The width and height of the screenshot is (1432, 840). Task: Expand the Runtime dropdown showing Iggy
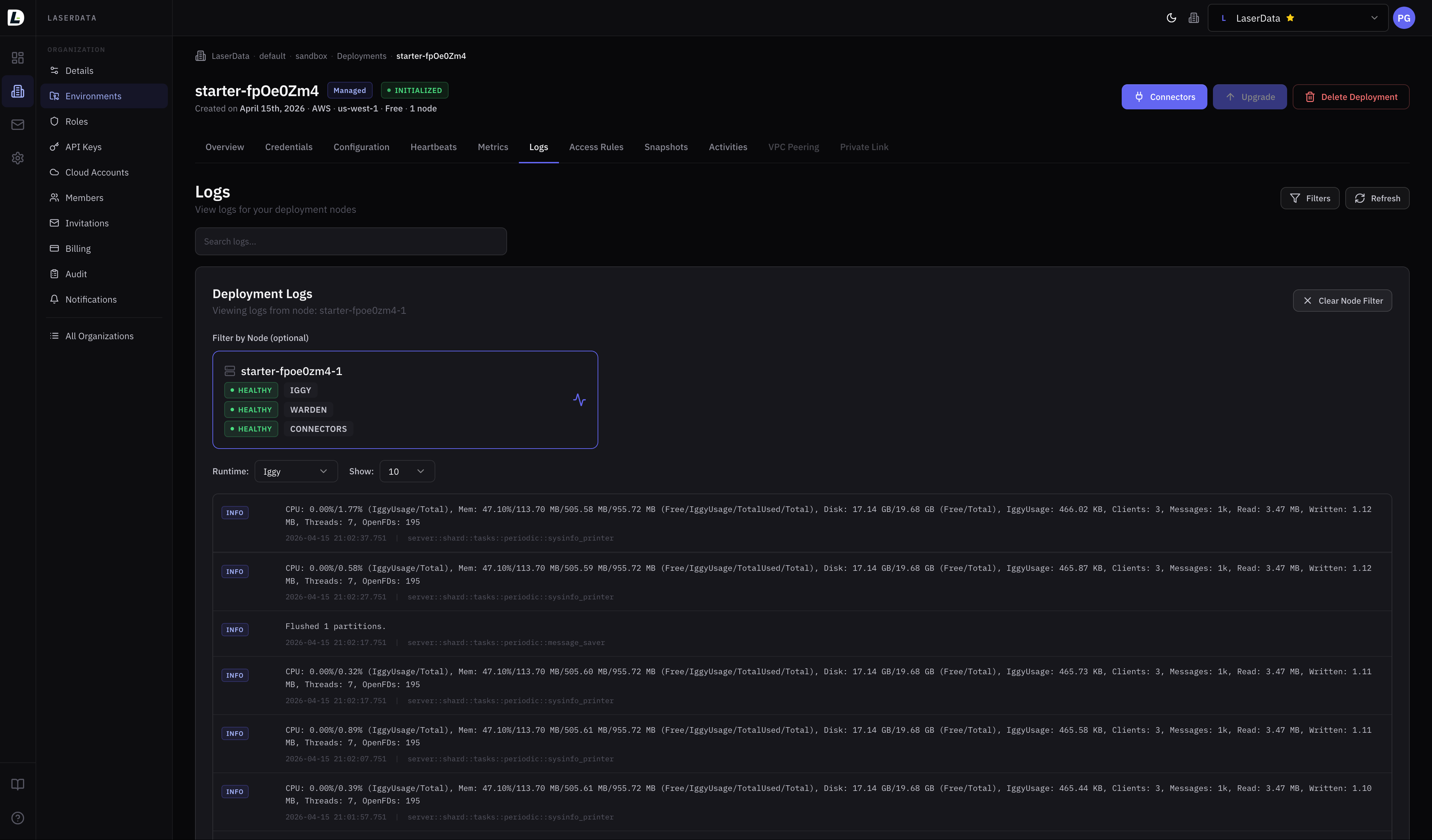point(296,471)
